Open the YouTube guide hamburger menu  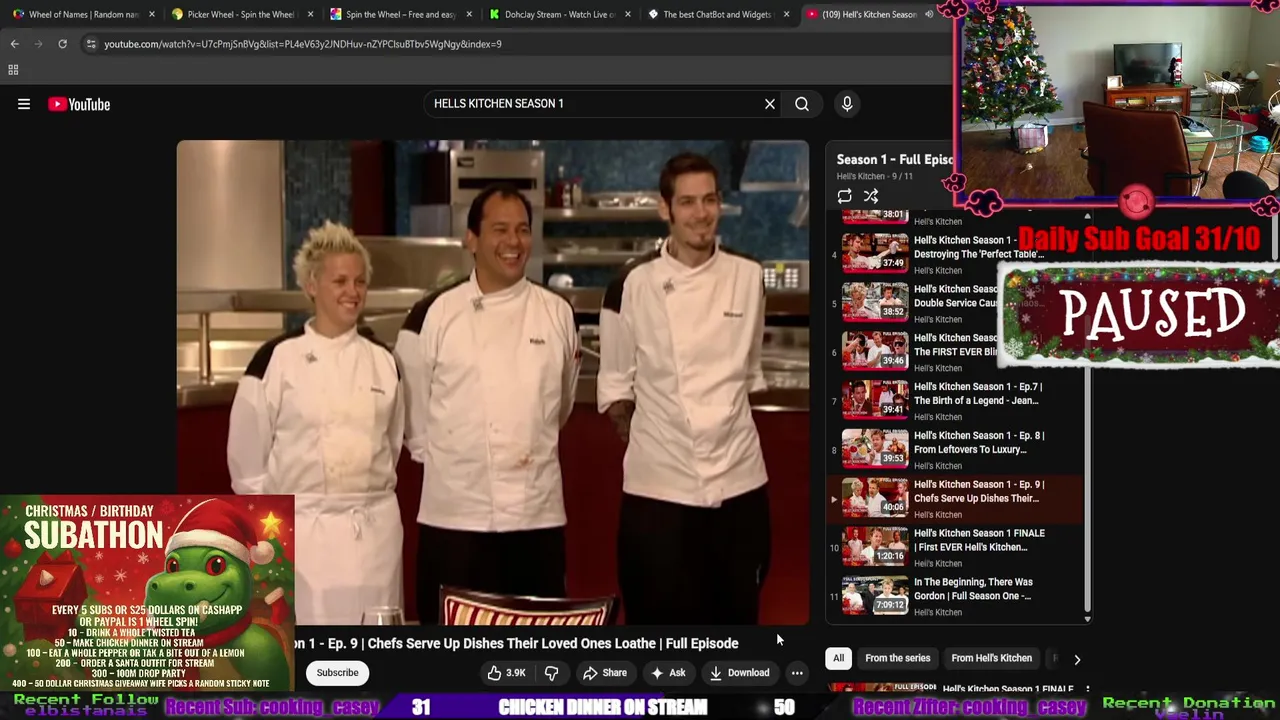(24, 104)
